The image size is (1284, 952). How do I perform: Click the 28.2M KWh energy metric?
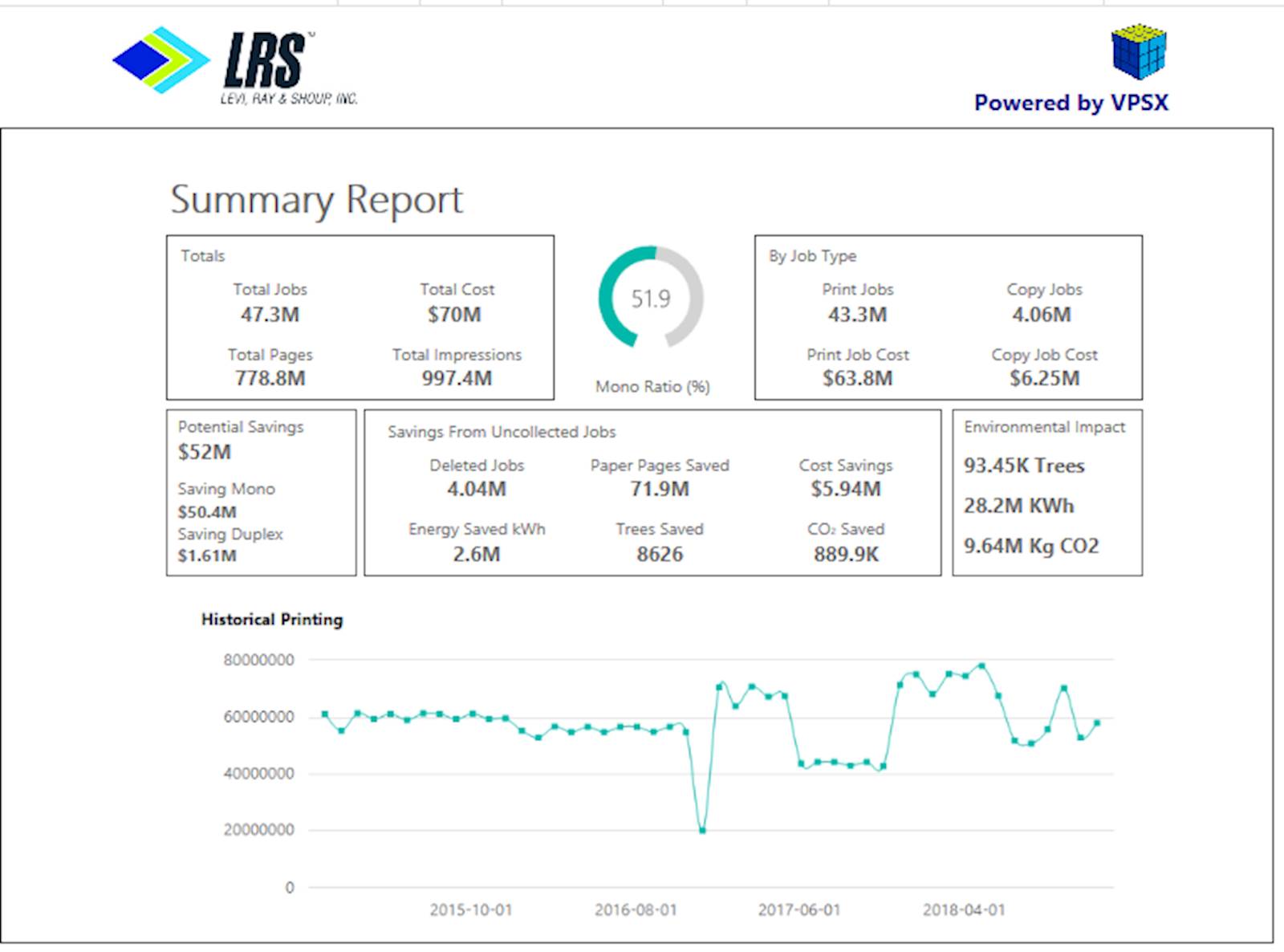(x=1020, y=506)
